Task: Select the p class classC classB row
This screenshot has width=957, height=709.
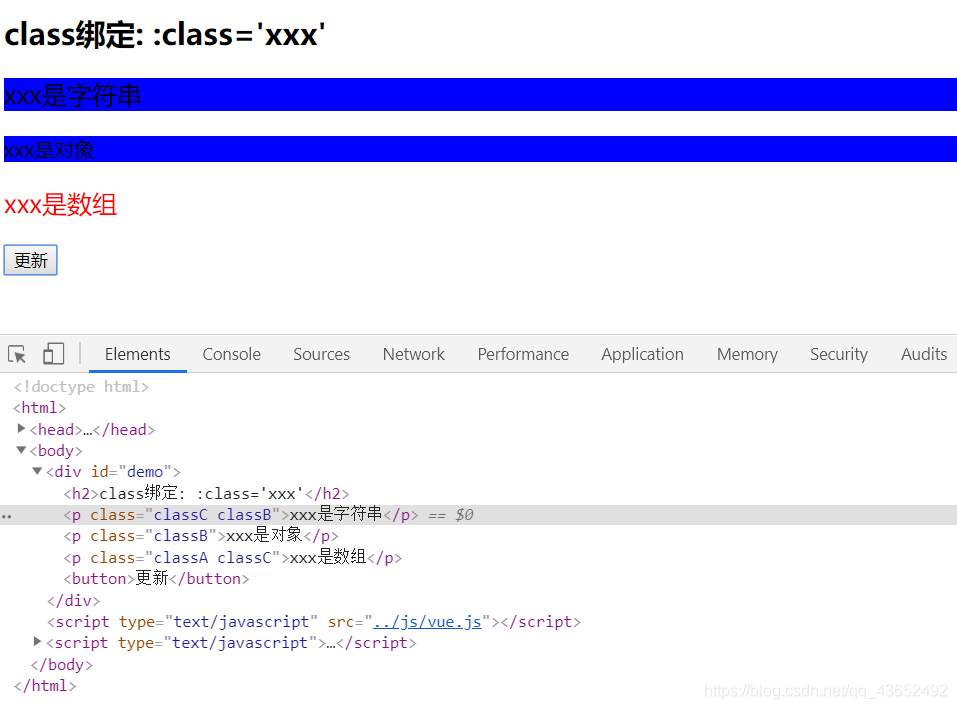Action: point(478,515)
